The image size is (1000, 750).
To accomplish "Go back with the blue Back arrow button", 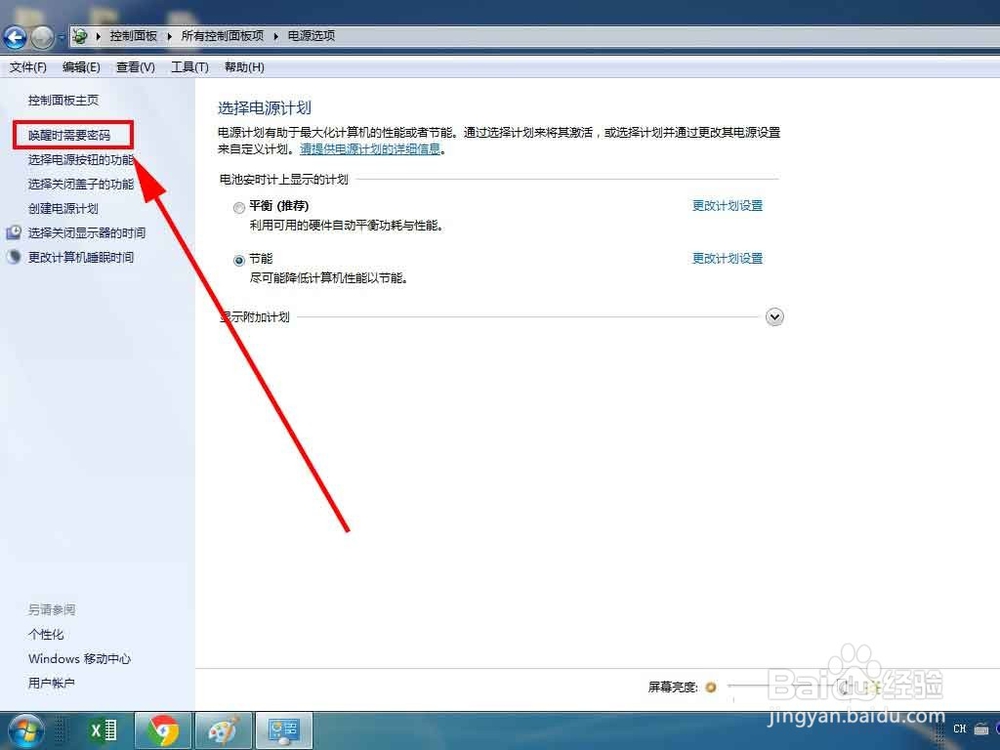I will [x=15, y=38].
